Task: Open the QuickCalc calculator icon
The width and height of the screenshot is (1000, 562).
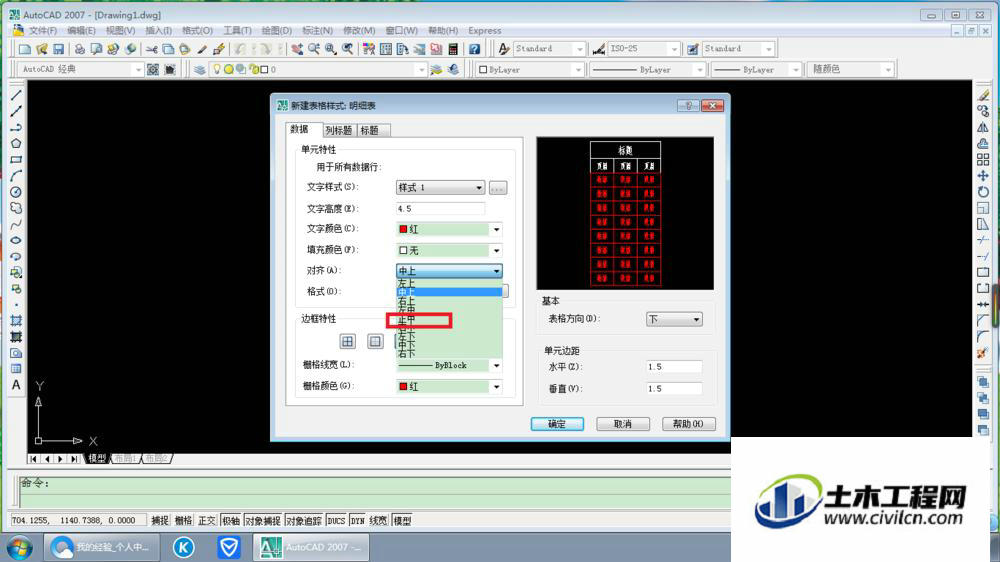Action: [x=453, y=48]
